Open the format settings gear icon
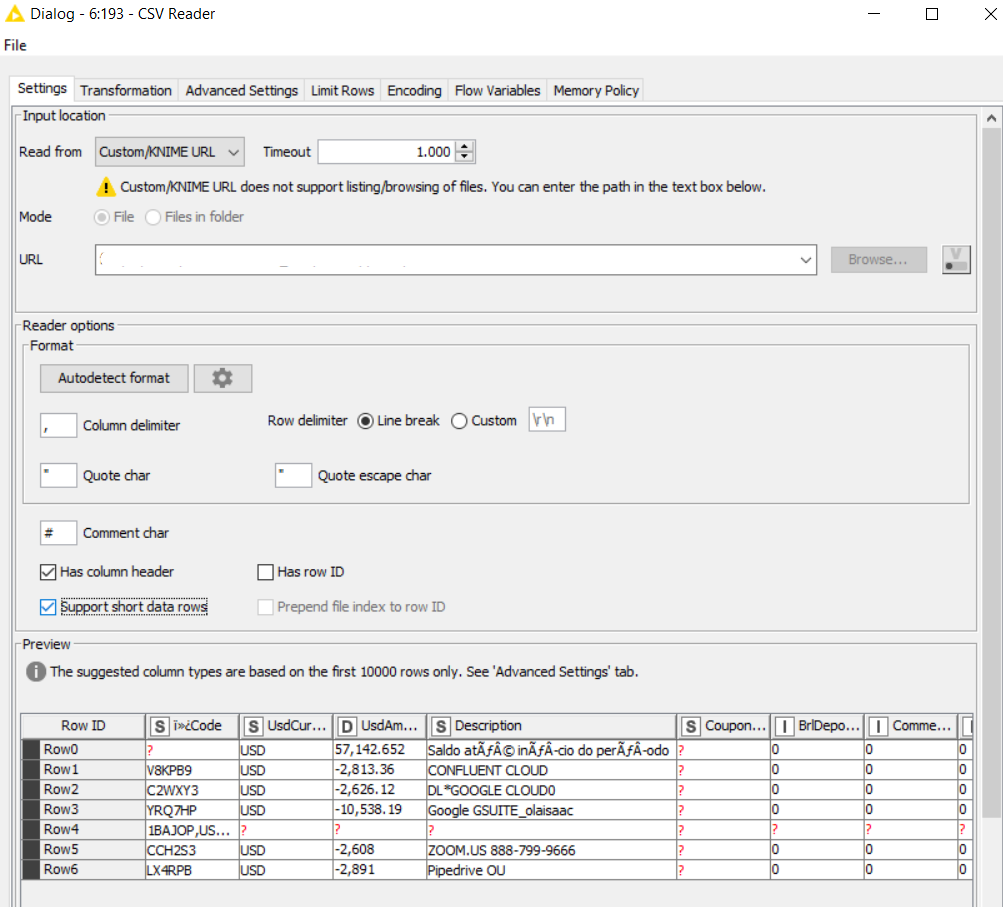Viewport: 1003px width, 907px height. click(222, 378)
